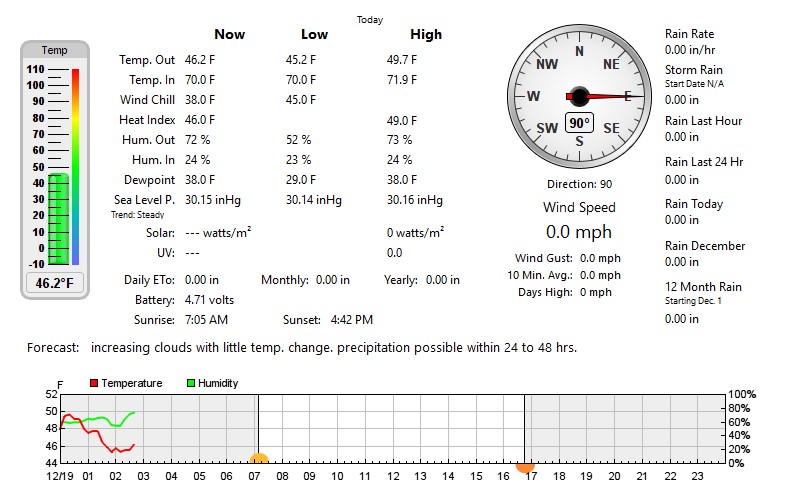Click the "Now" column header

tap(229, 34)
